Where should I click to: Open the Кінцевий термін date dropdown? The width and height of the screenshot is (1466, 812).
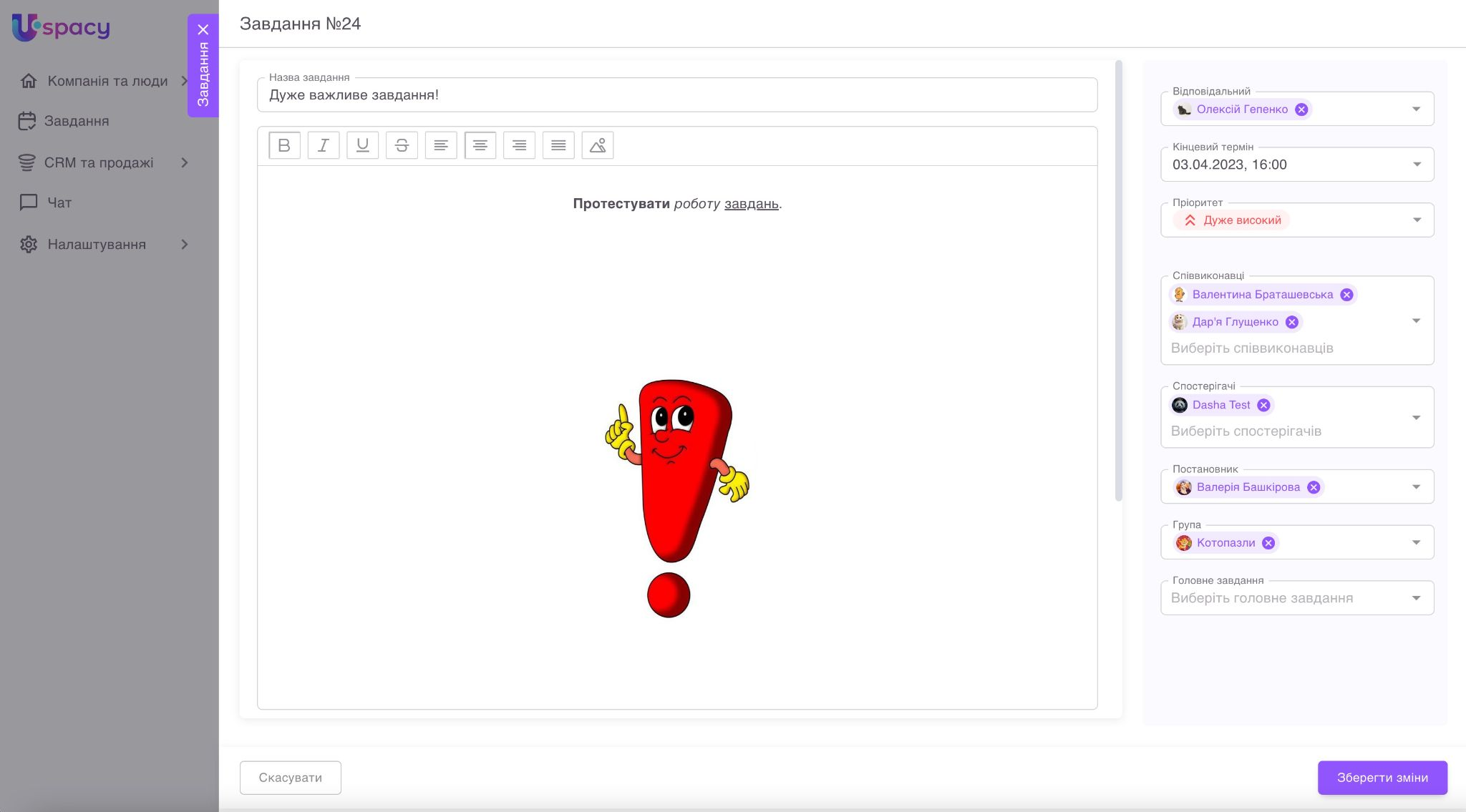click(1416, 165)
